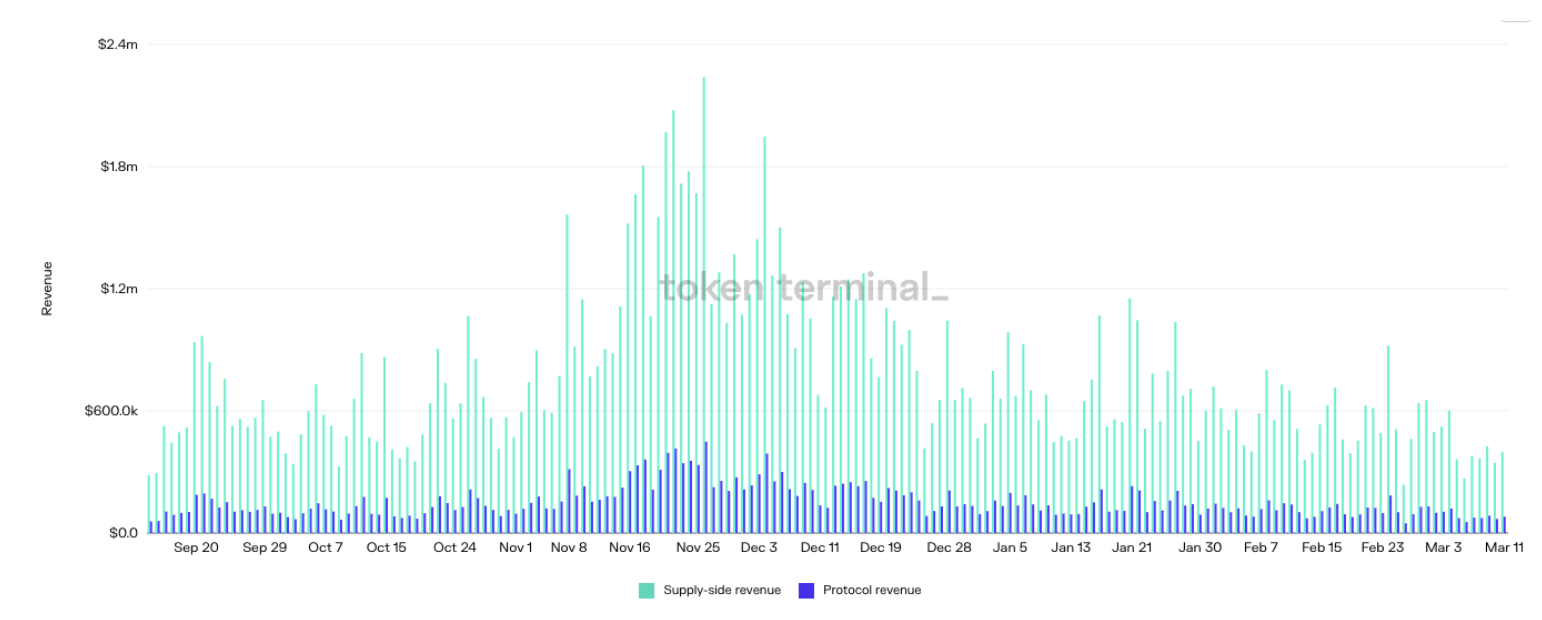Click the Revenue y-axis title
This screenshot has width=1542, height=620.
click(47, 289)
